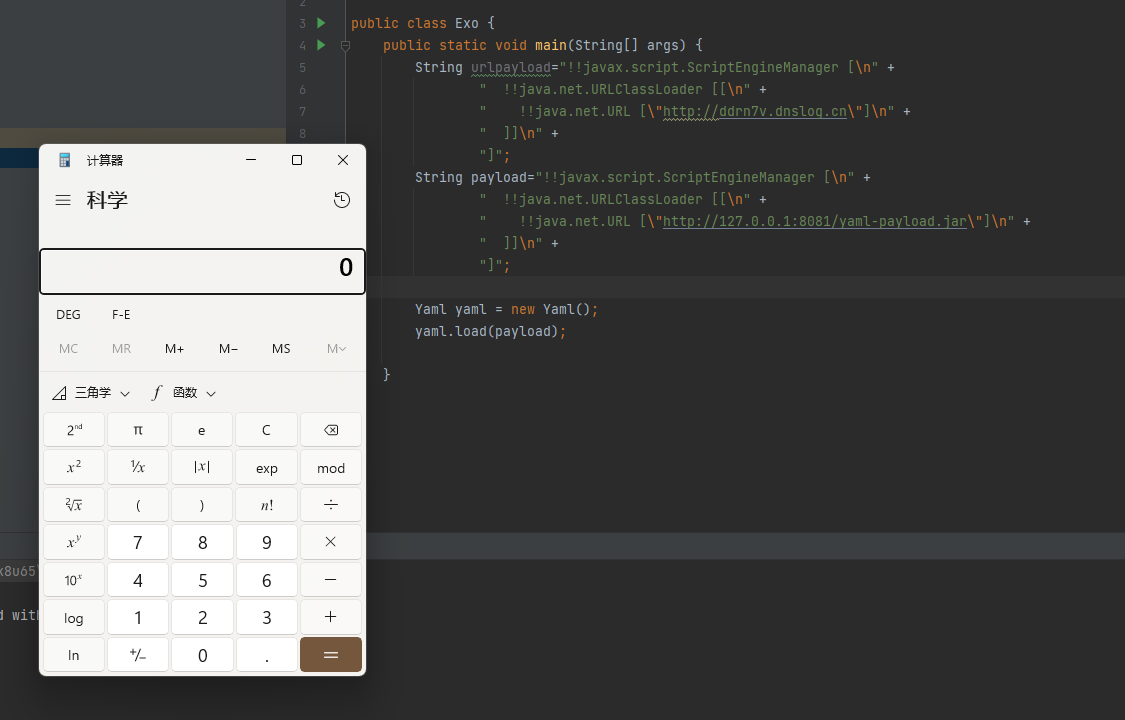Click digit 8 on calculator
This screenshot has height=720, width=1125.
click(x=202, y=542)
